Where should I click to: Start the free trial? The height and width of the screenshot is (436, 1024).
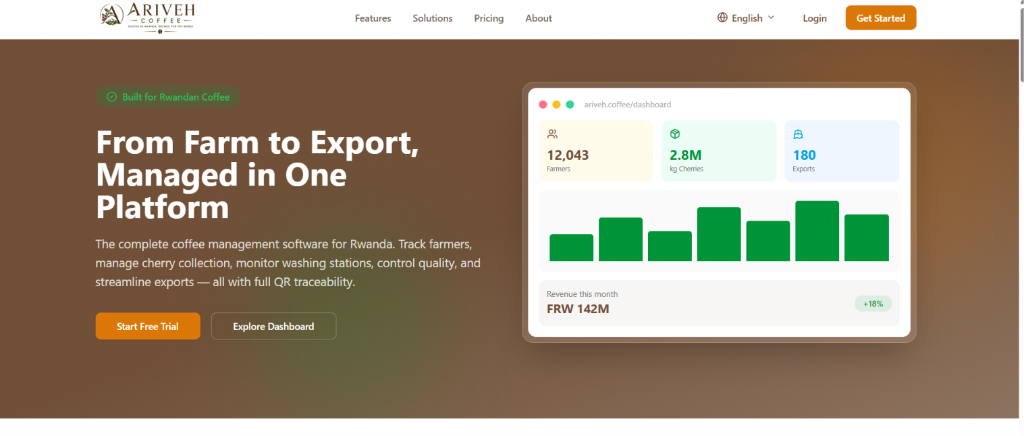click(x=148, y=326)
